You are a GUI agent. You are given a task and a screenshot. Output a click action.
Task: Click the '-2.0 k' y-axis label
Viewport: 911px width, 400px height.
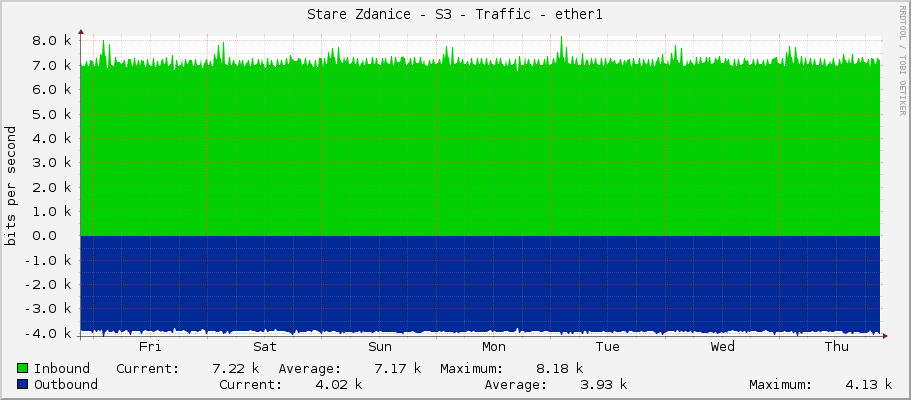tap(48, 285)
